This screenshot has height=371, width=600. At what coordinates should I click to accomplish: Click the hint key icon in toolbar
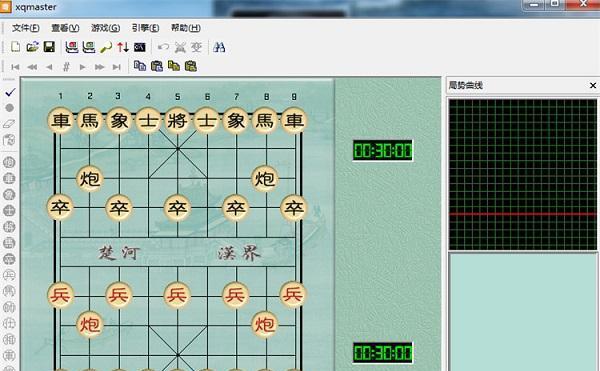click(106, 47)
